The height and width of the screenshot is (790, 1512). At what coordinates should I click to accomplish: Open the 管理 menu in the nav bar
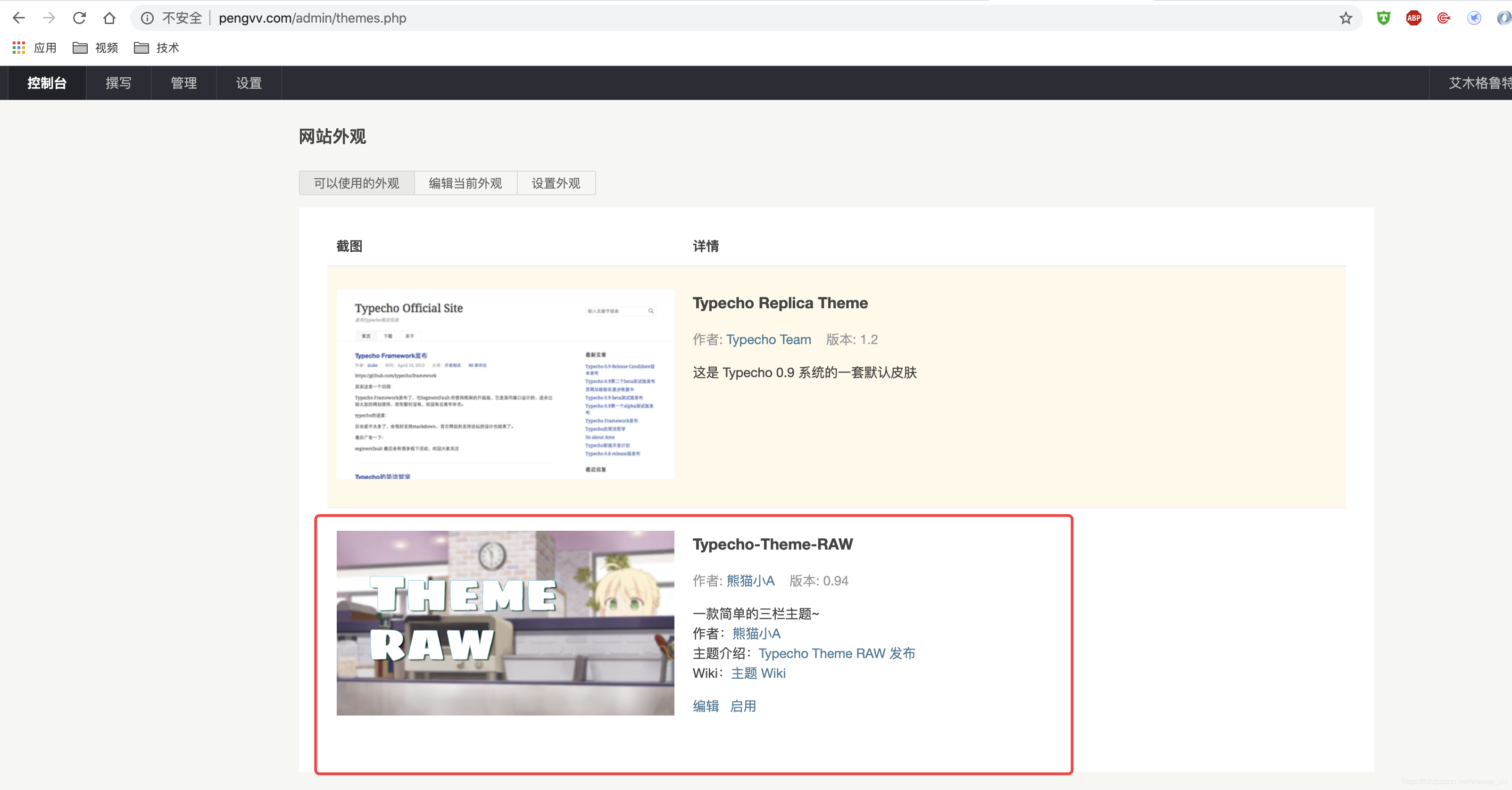pyautogui.click(x=184, y=82)
